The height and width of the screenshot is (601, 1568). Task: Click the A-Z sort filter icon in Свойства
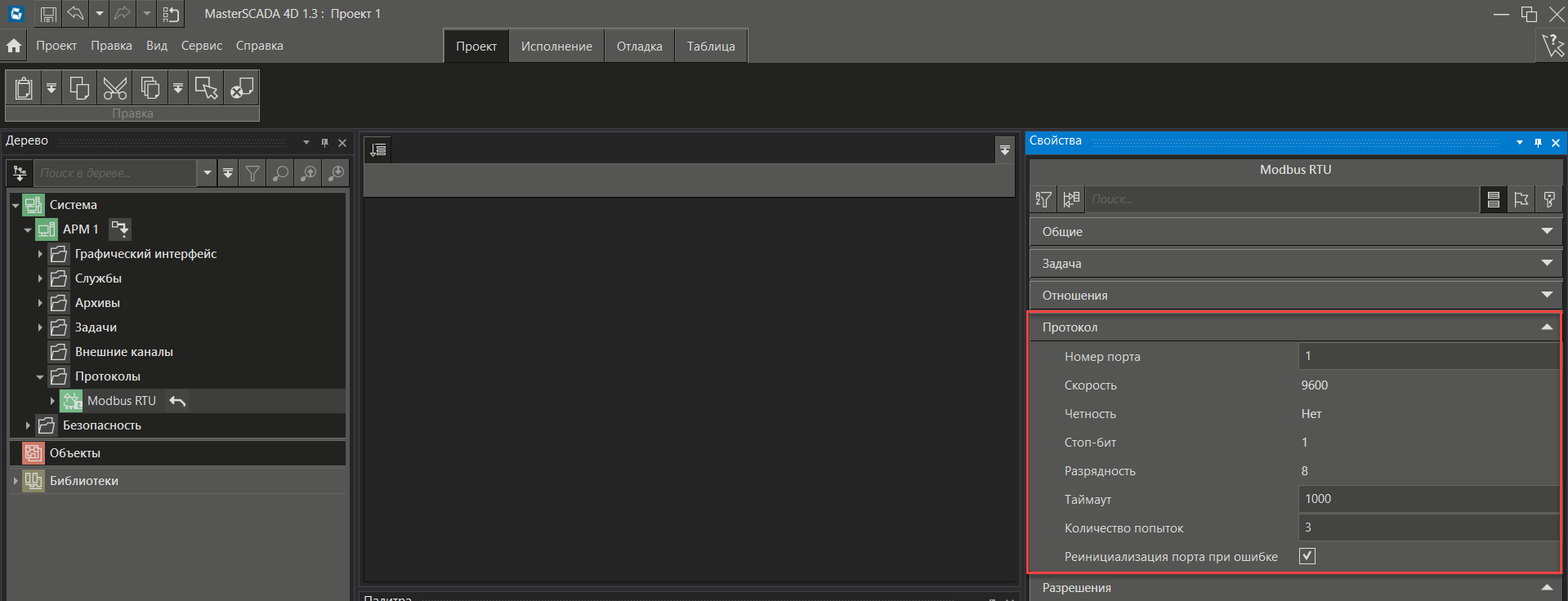[1043, 199]
